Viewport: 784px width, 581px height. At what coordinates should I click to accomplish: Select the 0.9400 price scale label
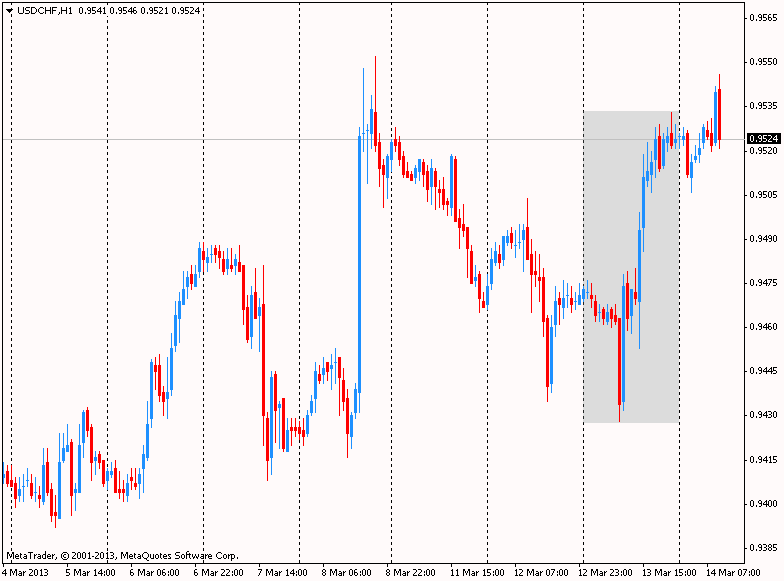tap(764, 504)
